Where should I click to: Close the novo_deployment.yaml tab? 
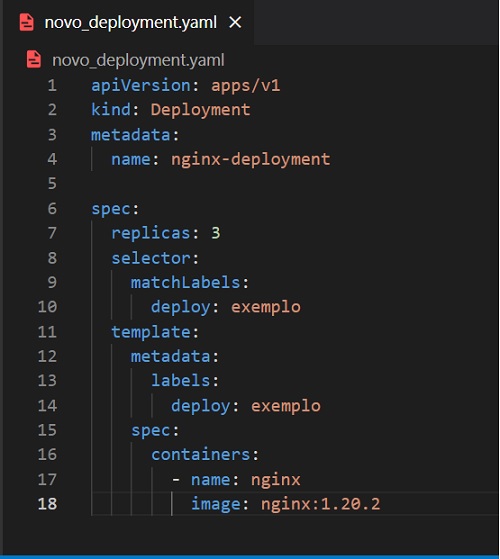tap(235, 22)
